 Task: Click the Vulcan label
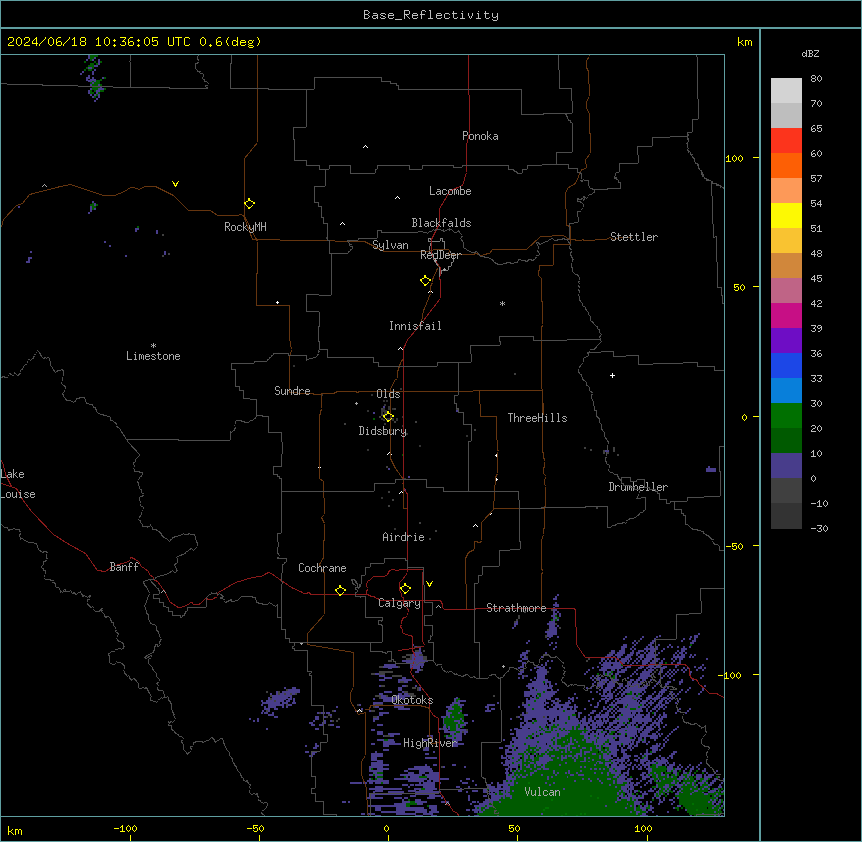[x=543, y=792]
